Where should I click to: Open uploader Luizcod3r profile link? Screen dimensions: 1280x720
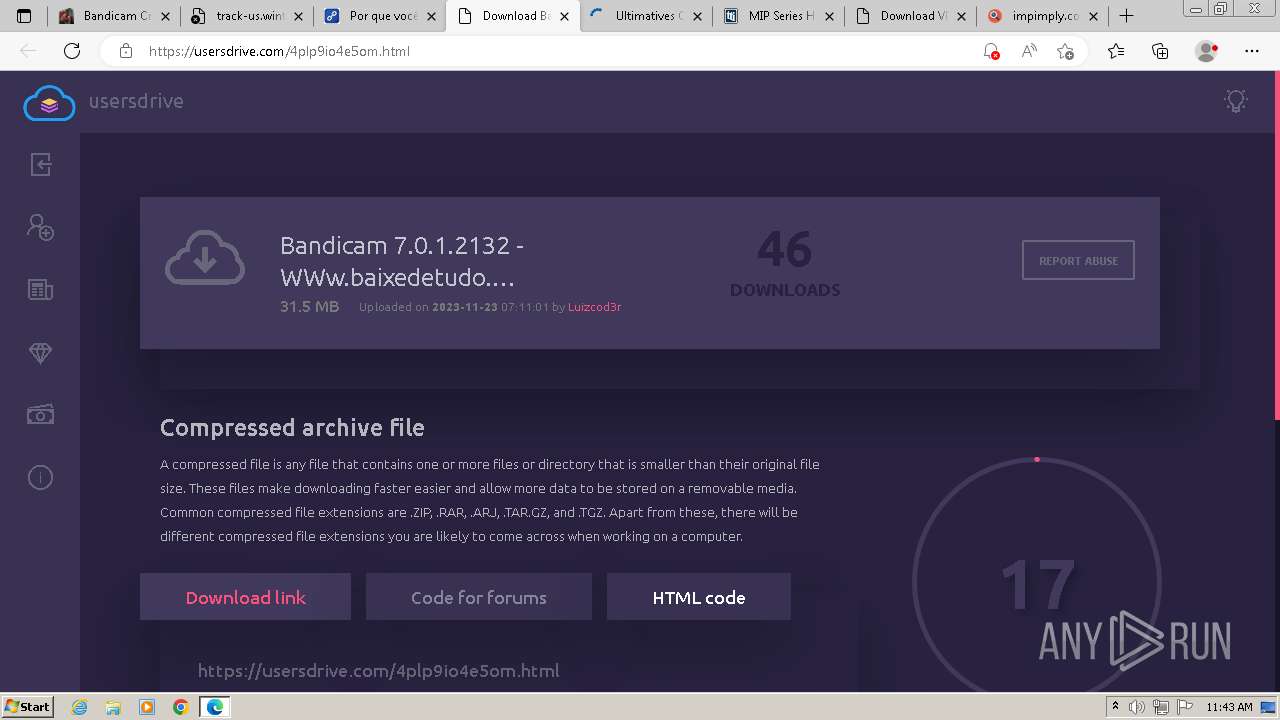point(594,307)
